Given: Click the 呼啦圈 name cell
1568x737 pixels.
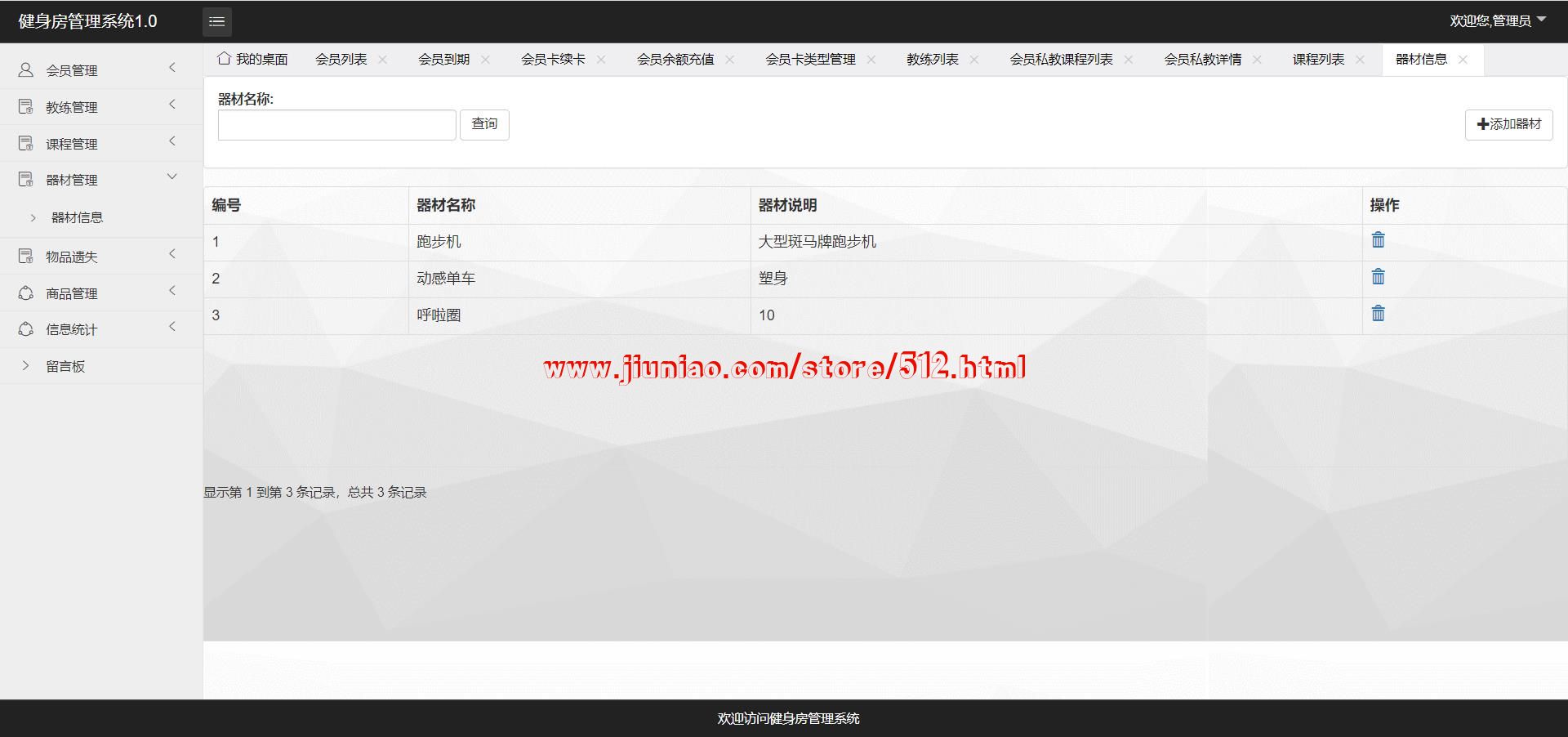Looking at the screenshot, I should (x=579, y=315).
